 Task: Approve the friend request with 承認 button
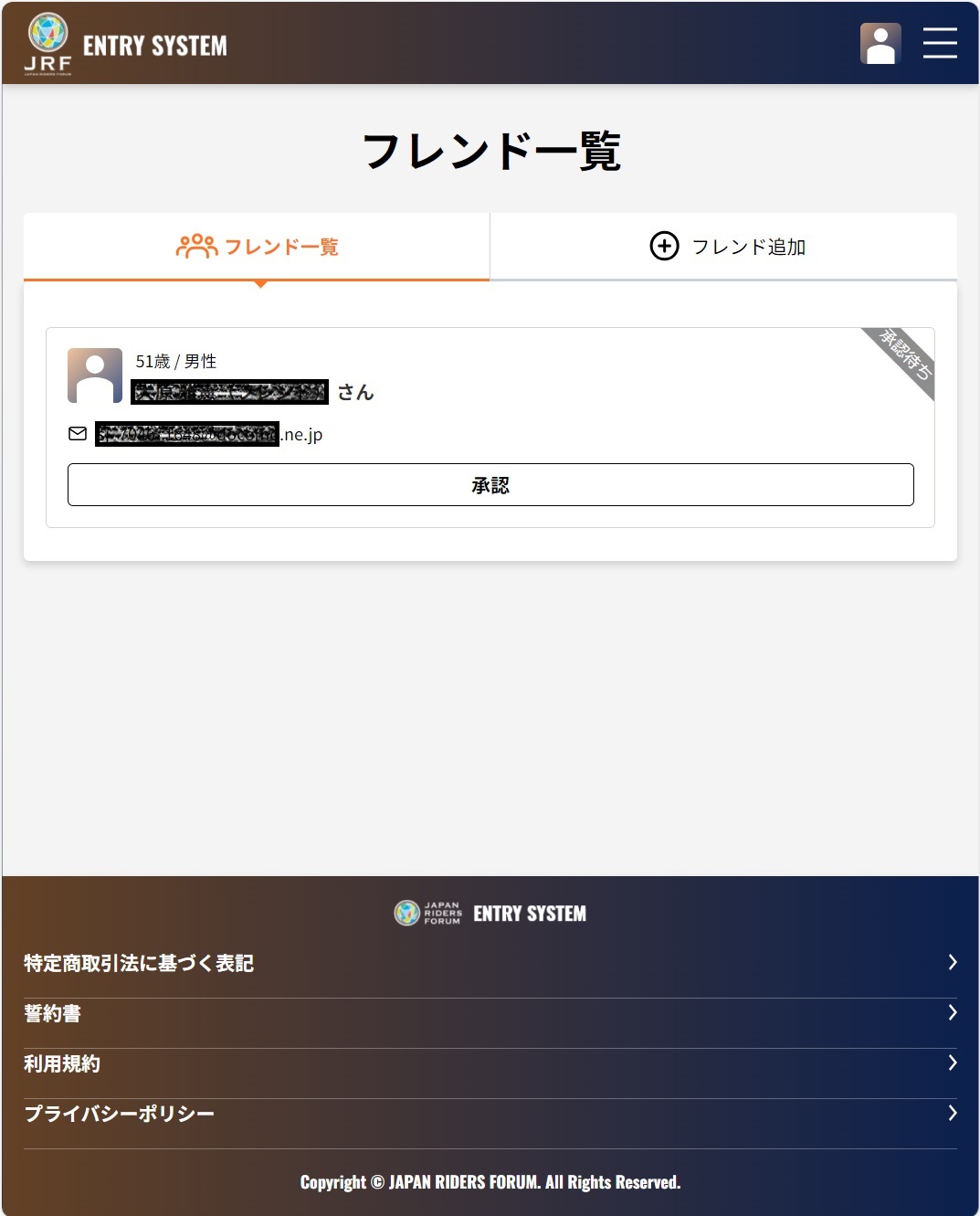tap(490, 484)
